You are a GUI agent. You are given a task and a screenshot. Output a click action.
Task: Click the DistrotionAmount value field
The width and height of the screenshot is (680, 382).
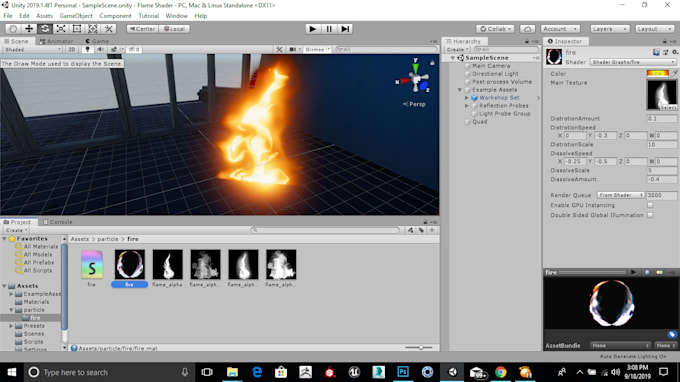(661, 118)
